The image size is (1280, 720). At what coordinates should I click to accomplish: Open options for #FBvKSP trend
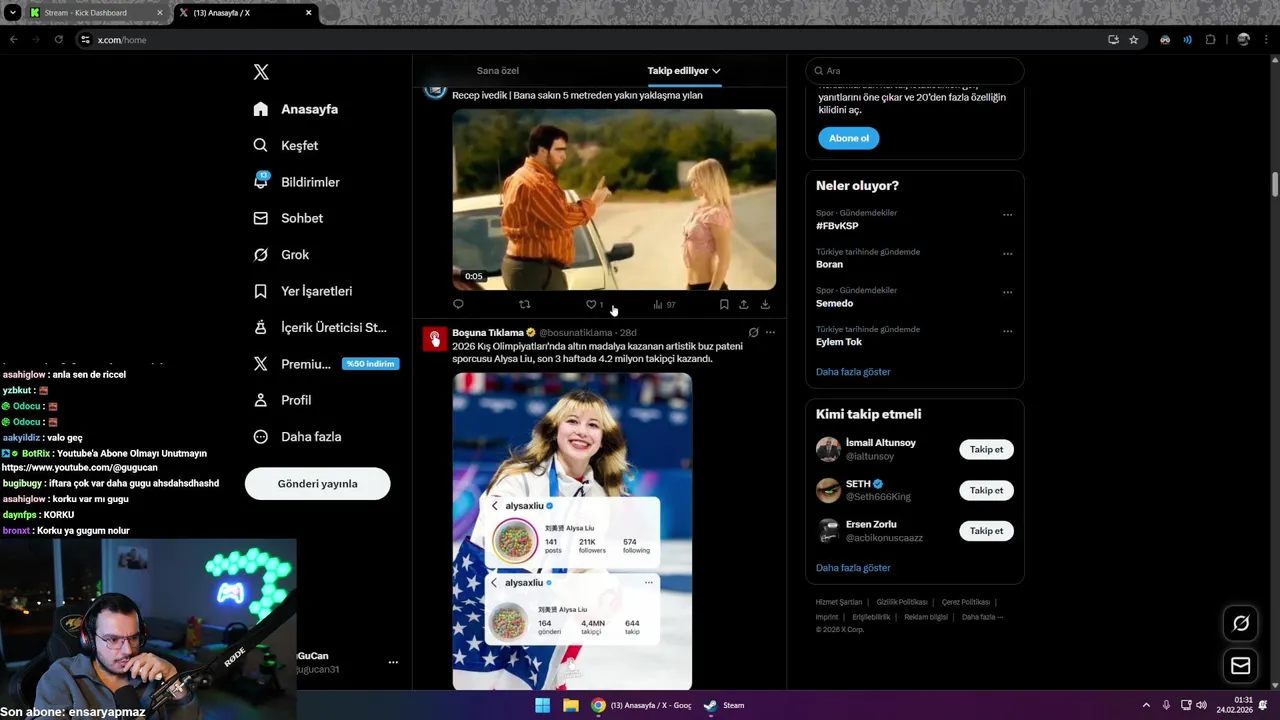coord(1007,214)
